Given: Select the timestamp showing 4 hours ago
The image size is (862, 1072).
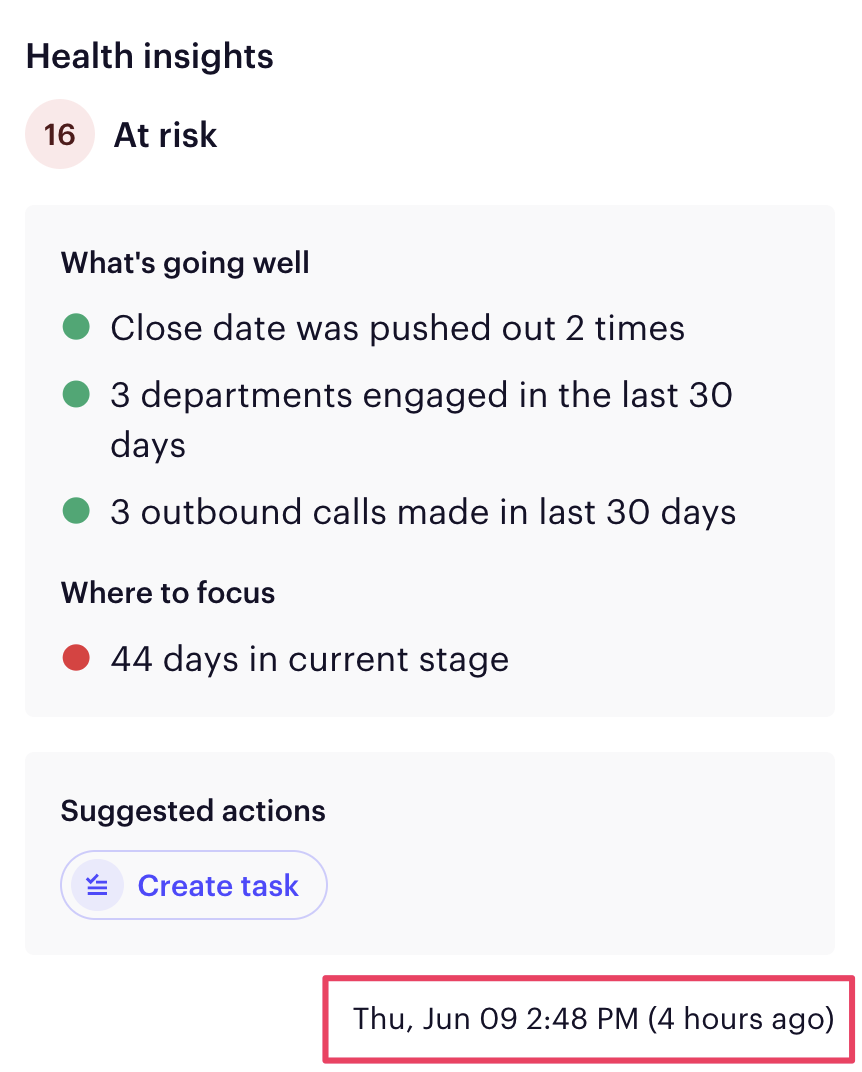Looking at the screenshot, I should tap(592, 1018).
